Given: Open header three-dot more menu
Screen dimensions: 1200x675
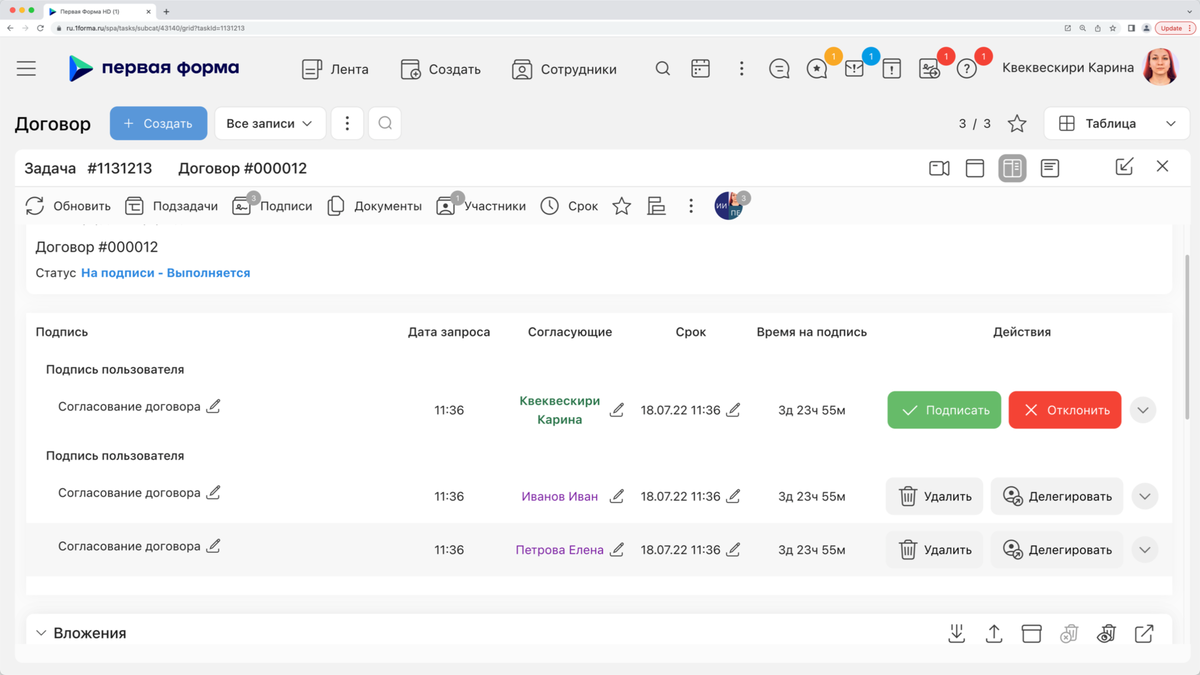Looking at the screenshot, I should point(741,69).
